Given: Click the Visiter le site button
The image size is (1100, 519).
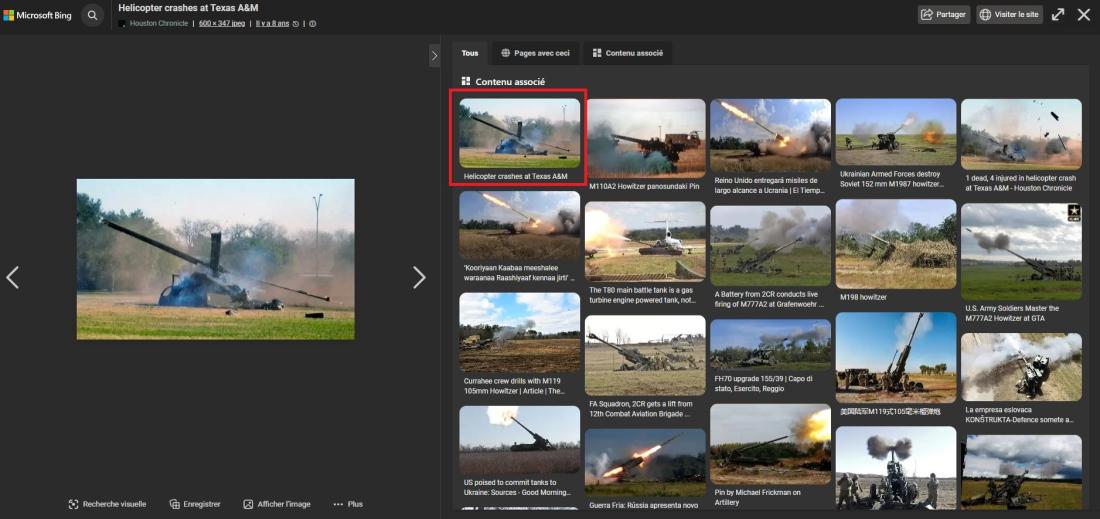Looking at the screenshot, I should pyautogui.click(x=1009, y=15).
